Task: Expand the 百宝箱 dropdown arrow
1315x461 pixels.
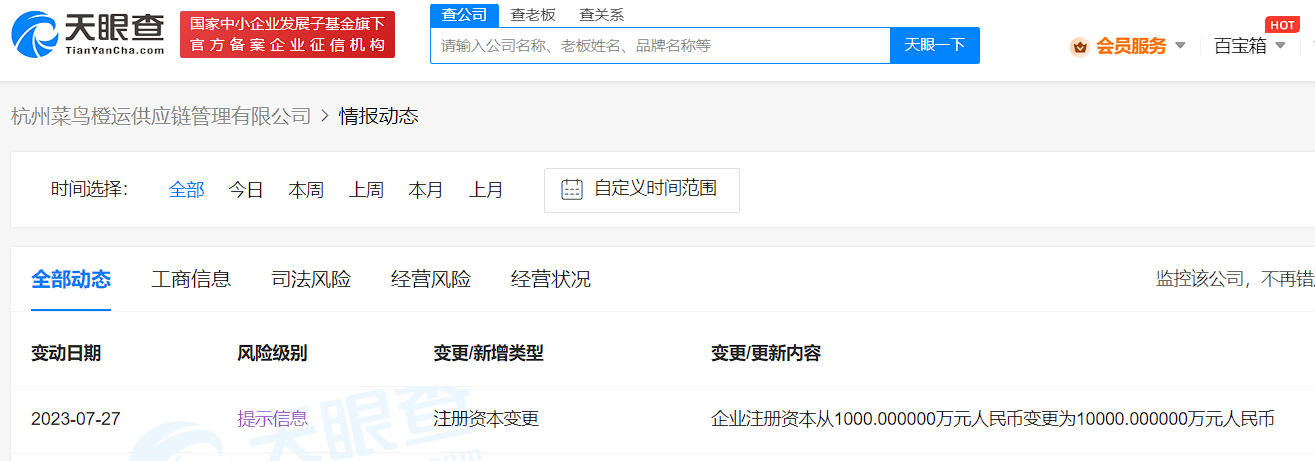Action: (1280, 46)
